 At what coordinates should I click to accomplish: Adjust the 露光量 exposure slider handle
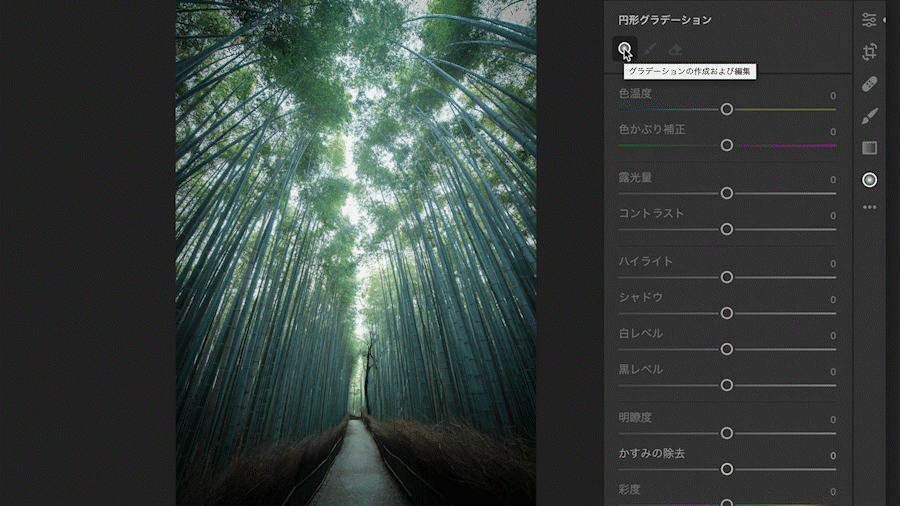tap(727, 193)
